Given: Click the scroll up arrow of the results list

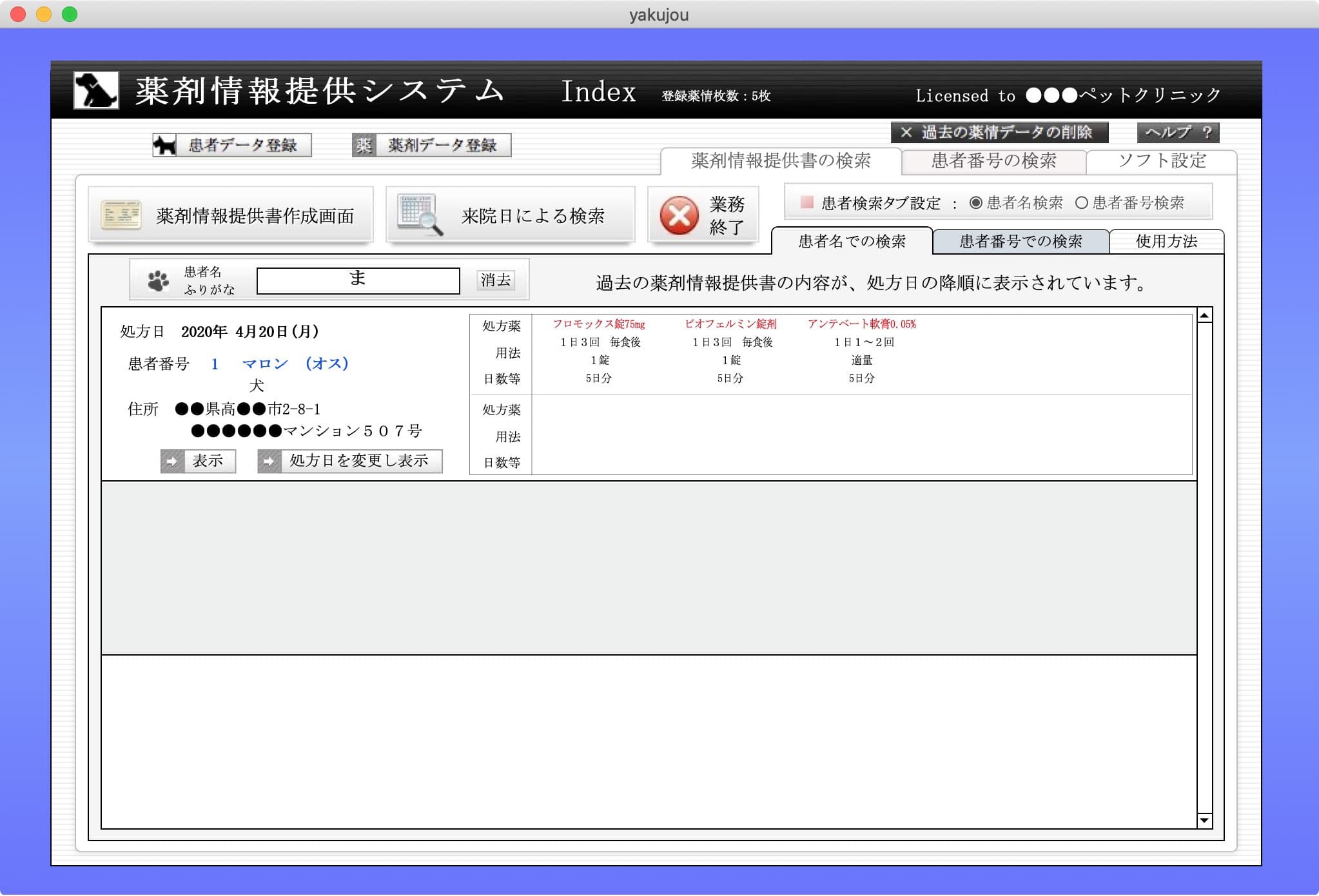Looking at the screenshot, I should [x=1204, y=315].
